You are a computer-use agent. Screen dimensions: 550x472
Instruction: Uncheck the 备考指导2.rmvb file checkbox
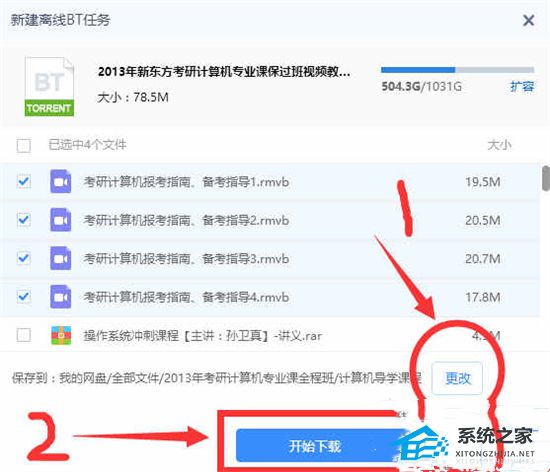24,220
